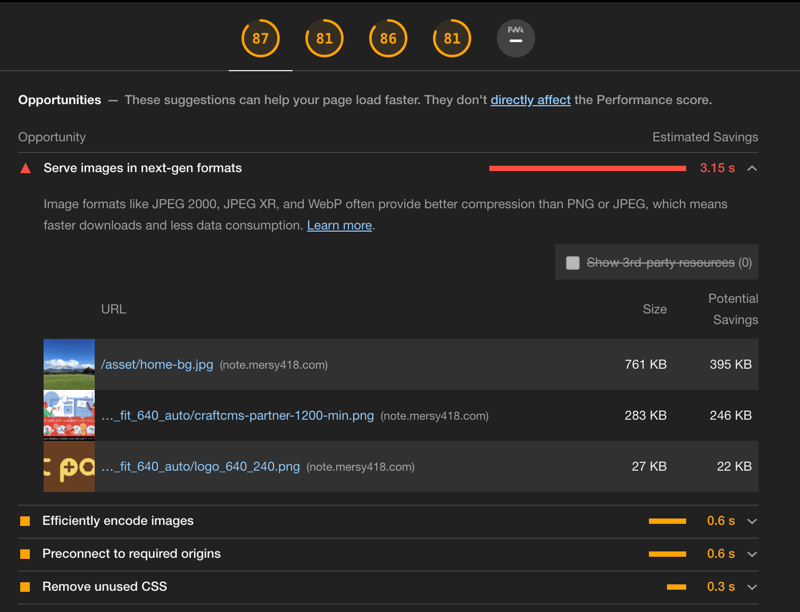Click the 81 gauge right beside the 87 gauge
800x612 pixels.
[324, 39]
